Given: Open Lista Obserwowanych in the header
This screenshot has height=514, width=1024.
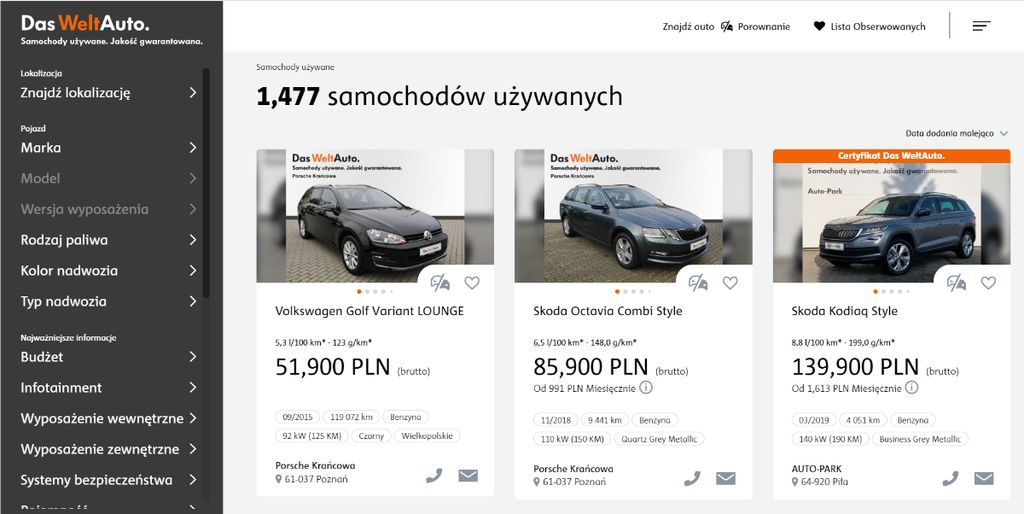Looking at the screenshot, I should pyautogui.click(x=869, y=27).
